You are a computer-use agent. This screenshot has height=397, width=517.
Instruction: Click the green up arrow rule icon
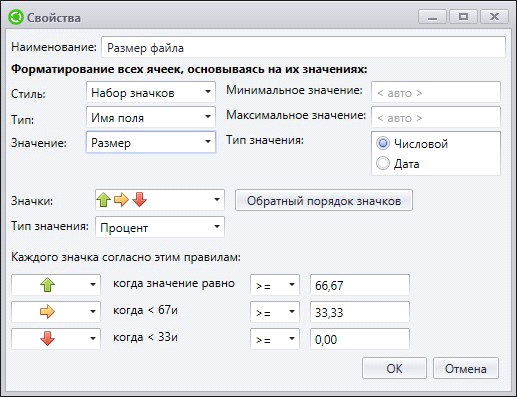(x=47, y=285)
